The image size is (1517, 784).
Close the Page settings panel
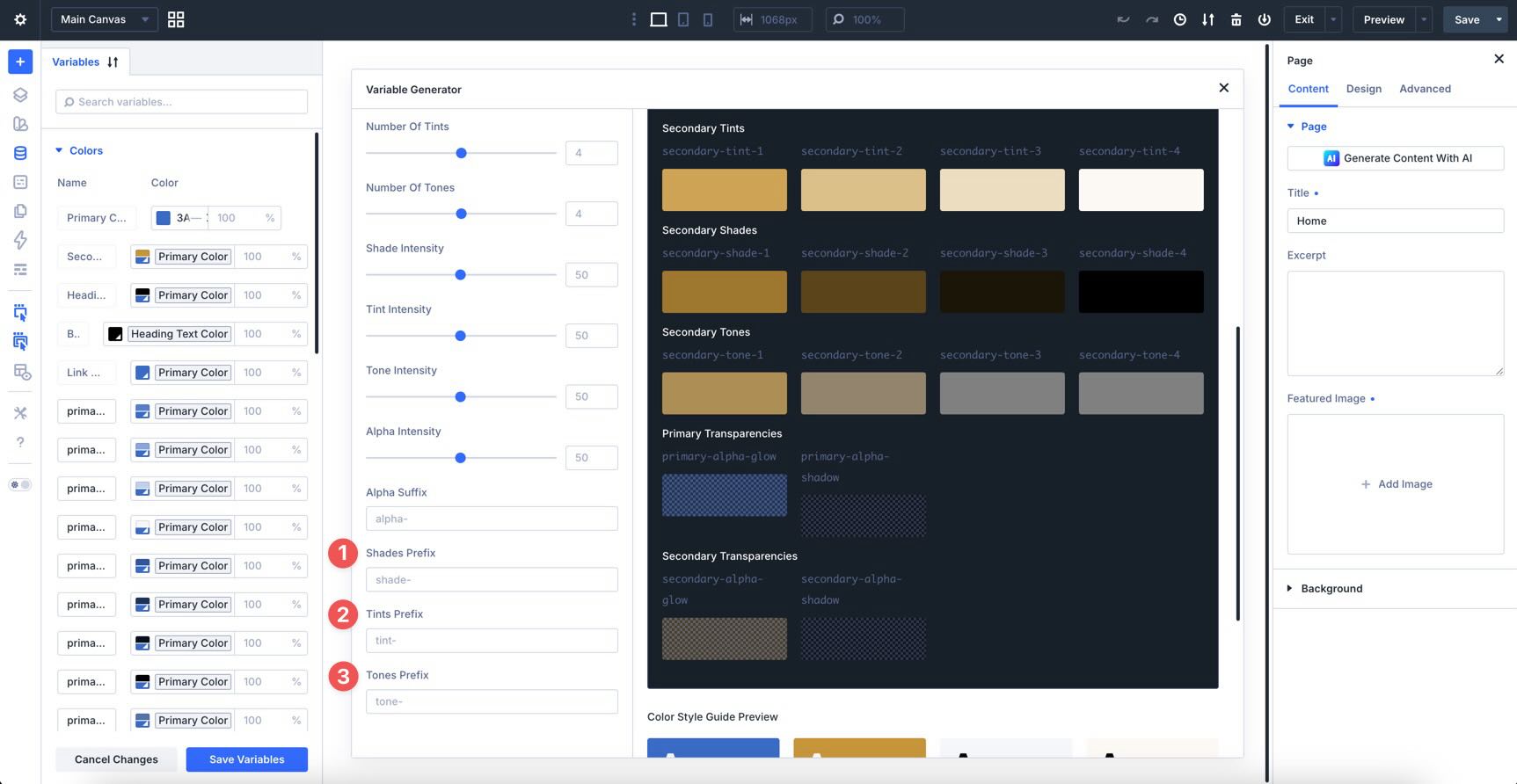click(1499, 59)
